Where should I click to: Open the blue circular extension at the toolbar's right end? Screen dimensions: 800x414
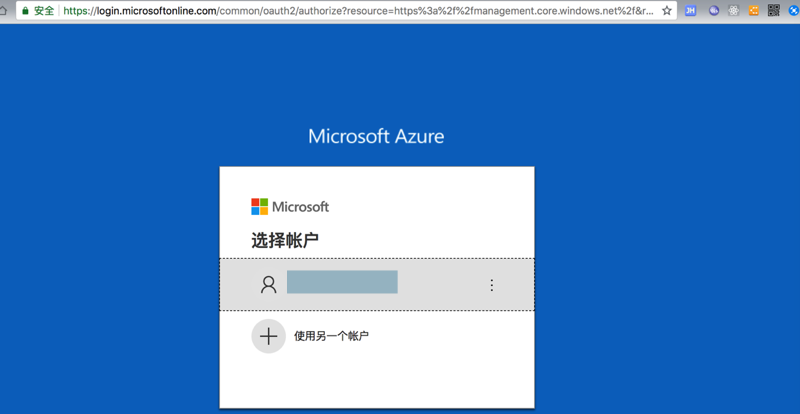pos(794,10)
